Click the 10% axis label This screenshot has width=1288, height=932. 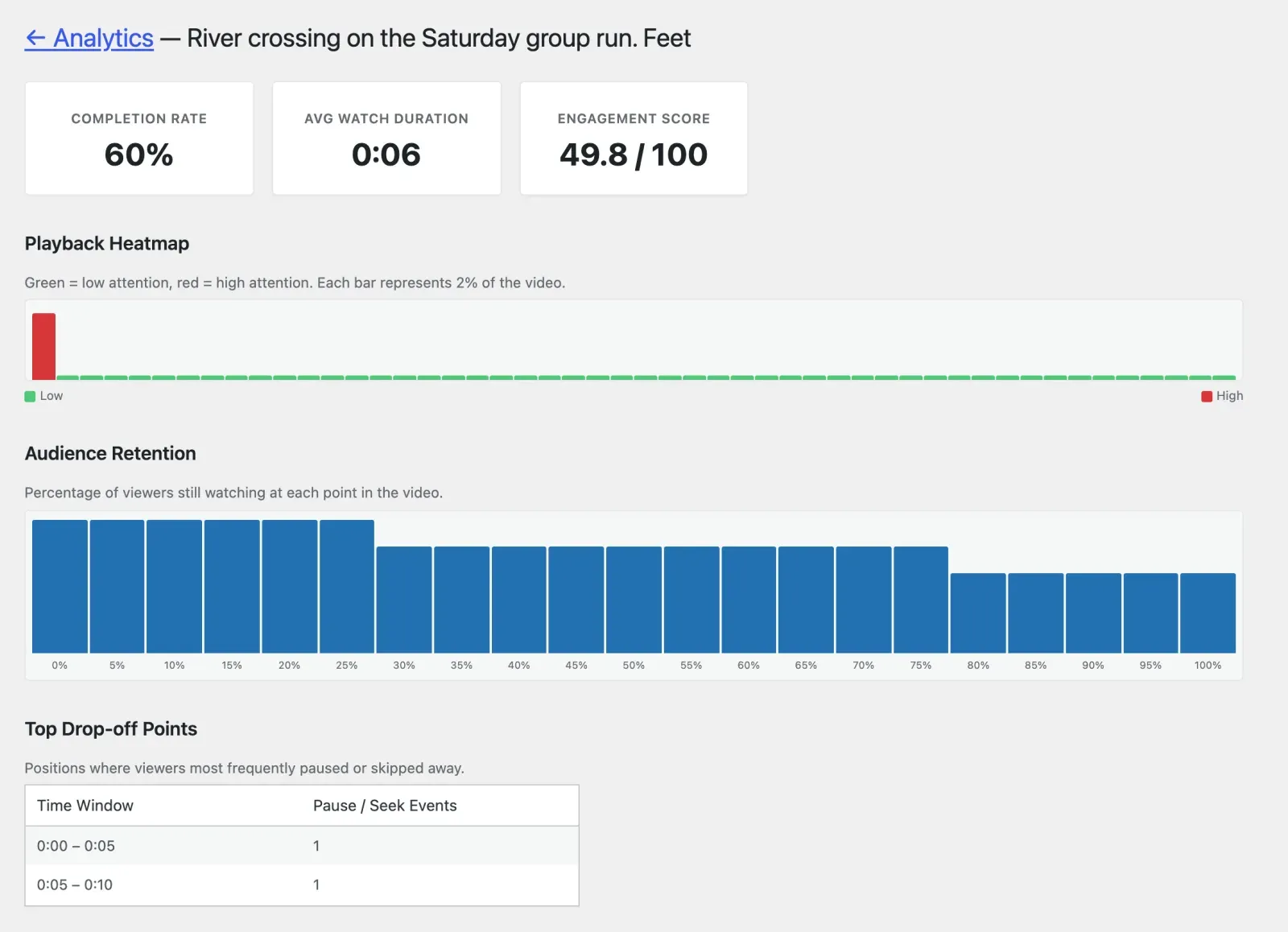175,666
